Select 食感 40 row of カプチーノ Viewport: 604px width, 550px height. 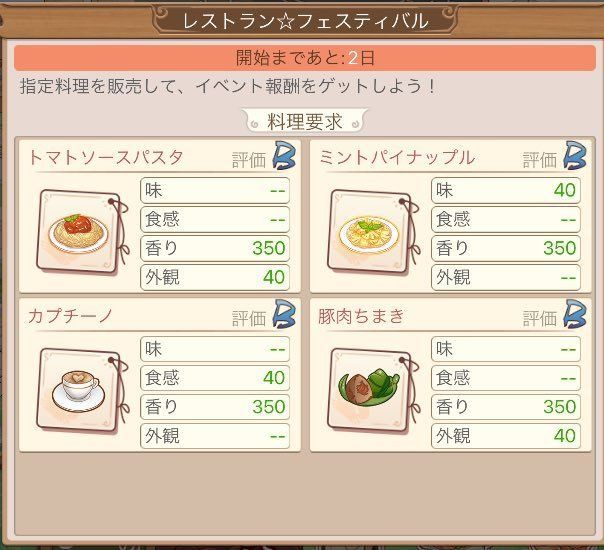[x=214, y=378]
